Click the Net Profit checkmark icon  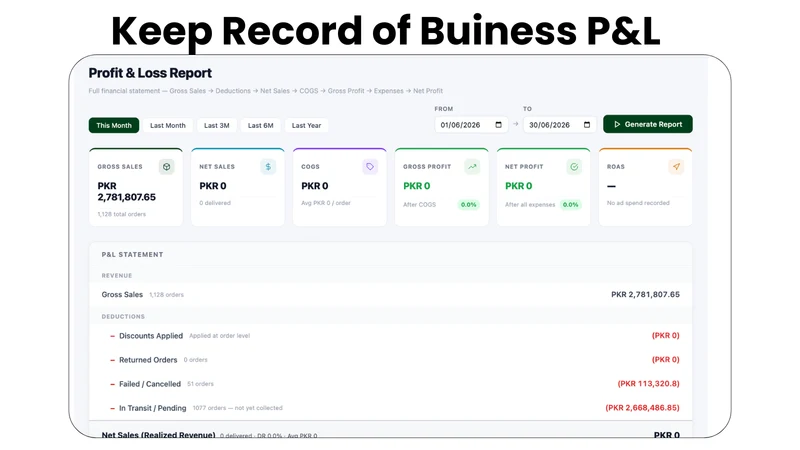tap(574, 167)
